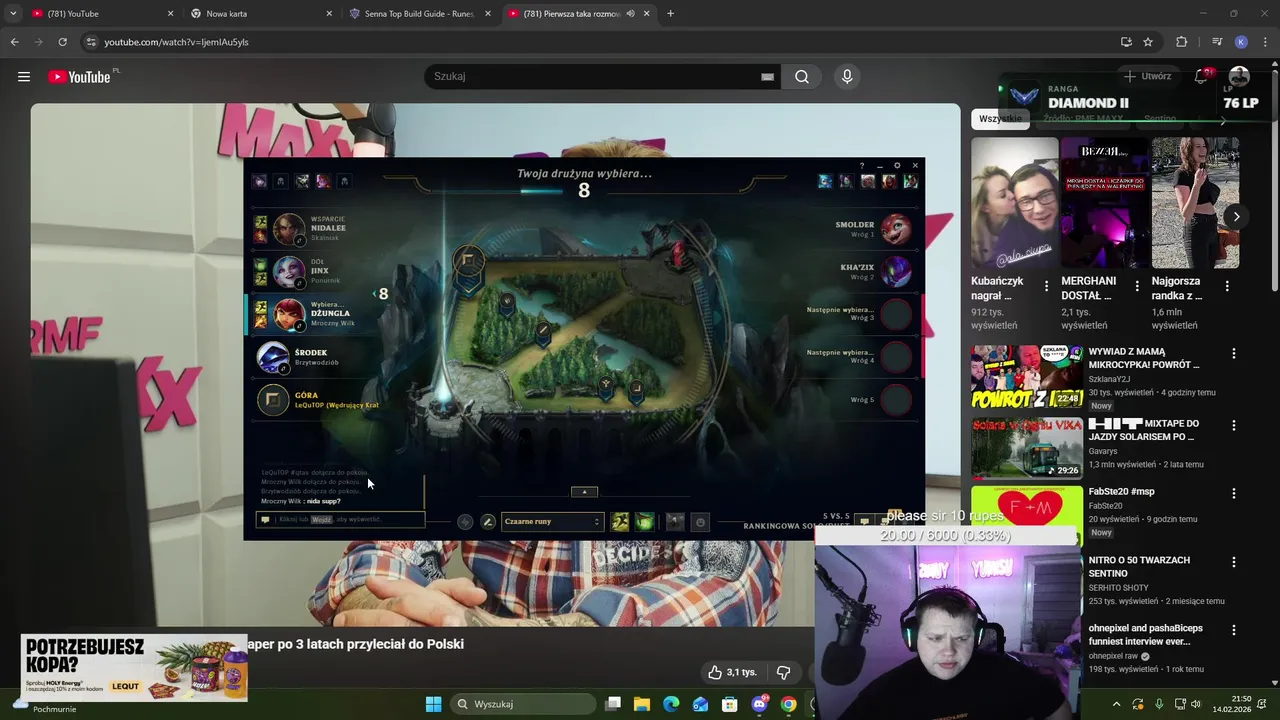The height and width of the screenshot is (720, 1280).
Task: Open the YouTube account avatar menu
Action: (x=1239, y=76)
